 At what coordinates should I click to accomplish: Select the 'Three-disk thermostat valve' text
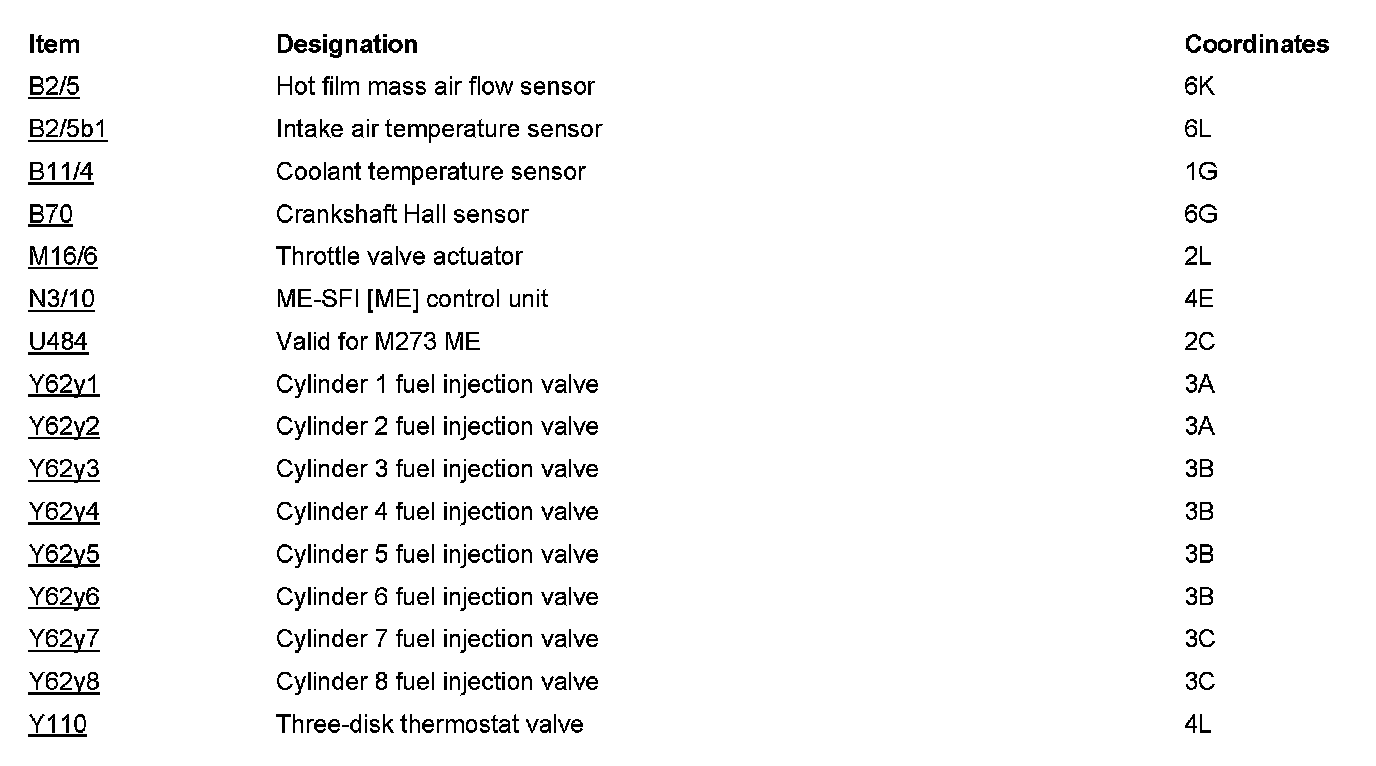coord(430,724)
